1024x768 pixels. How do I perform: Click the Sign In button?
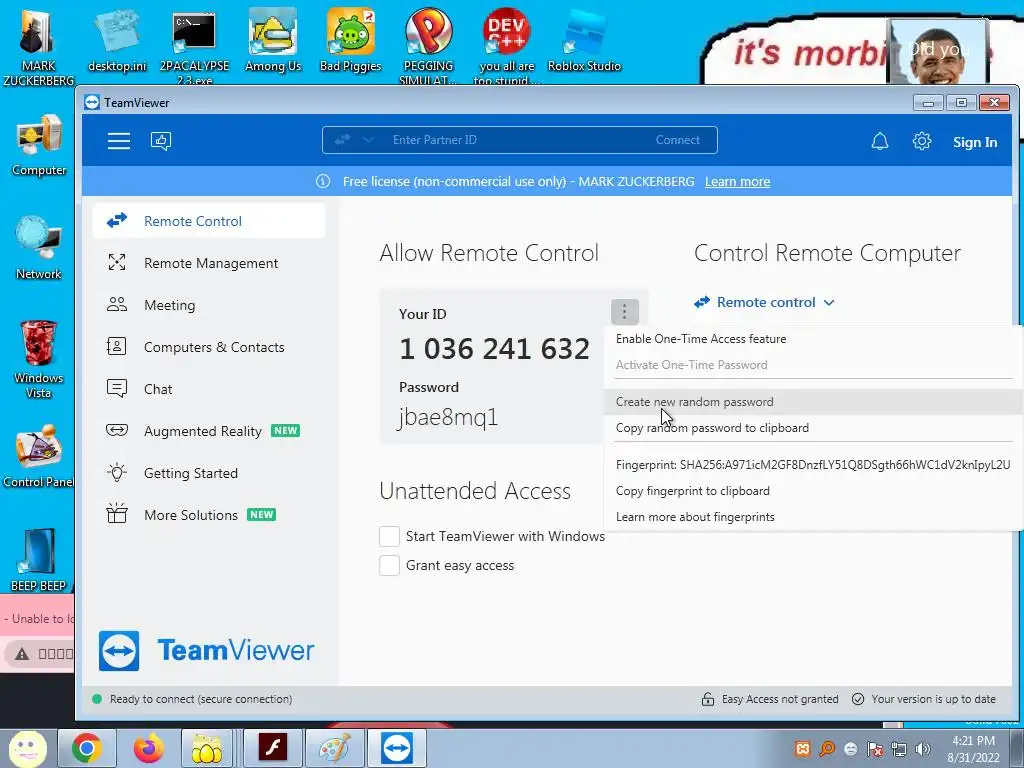(x=975, y=142)
